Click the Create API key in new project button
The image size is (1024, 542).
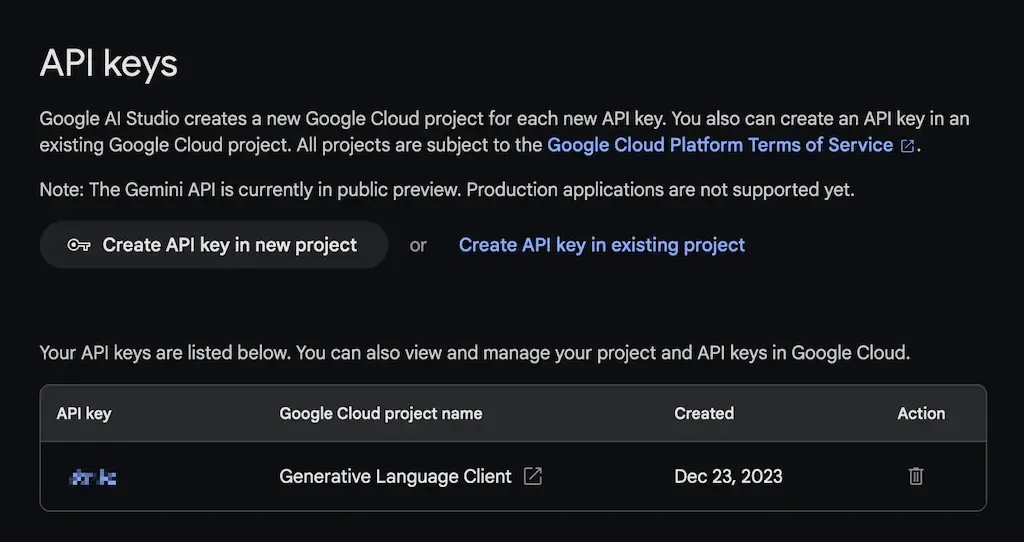click(x=214, y=245)
